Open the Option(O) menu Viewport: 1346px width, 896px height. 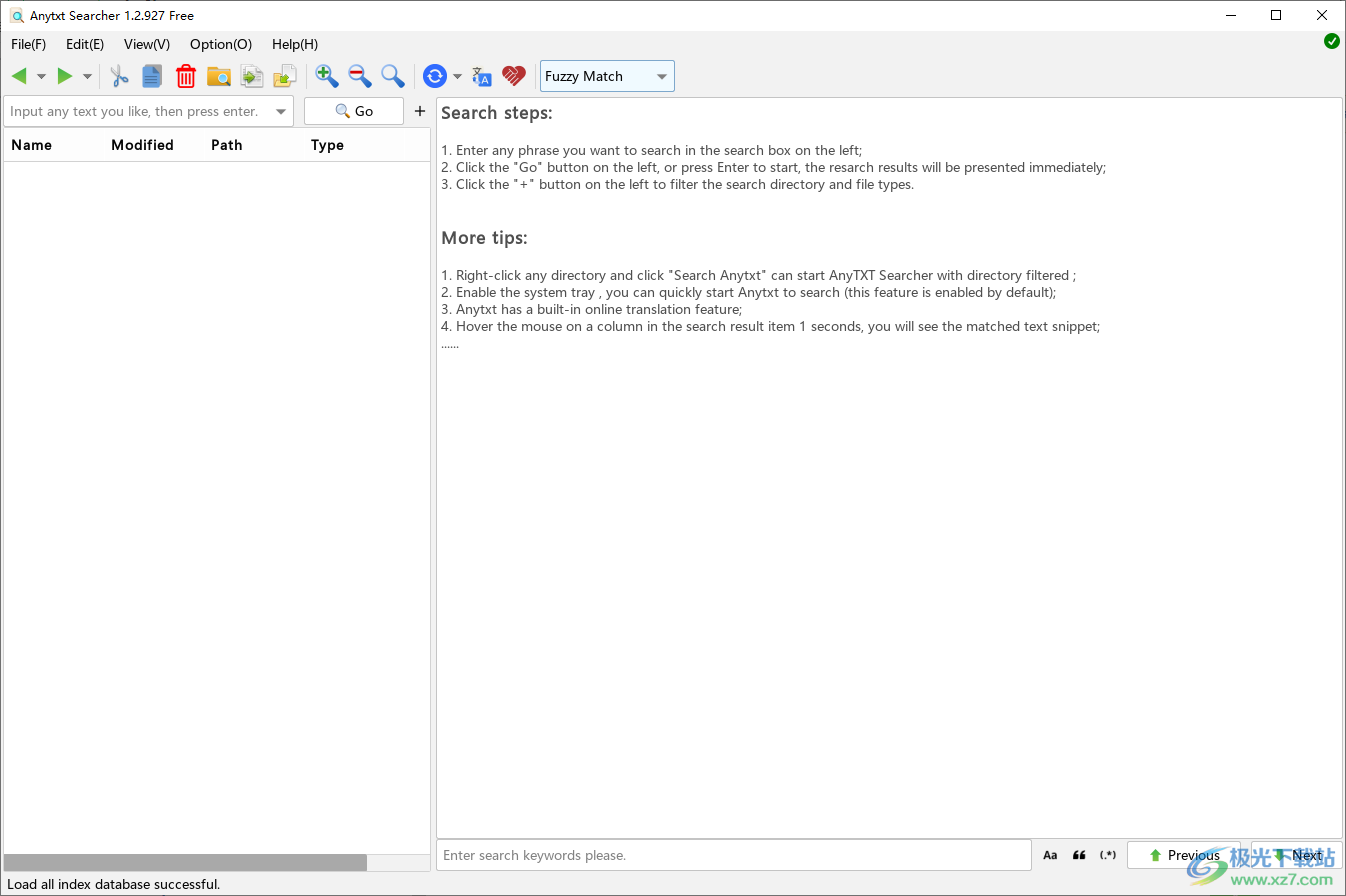[x=221, y=44]
